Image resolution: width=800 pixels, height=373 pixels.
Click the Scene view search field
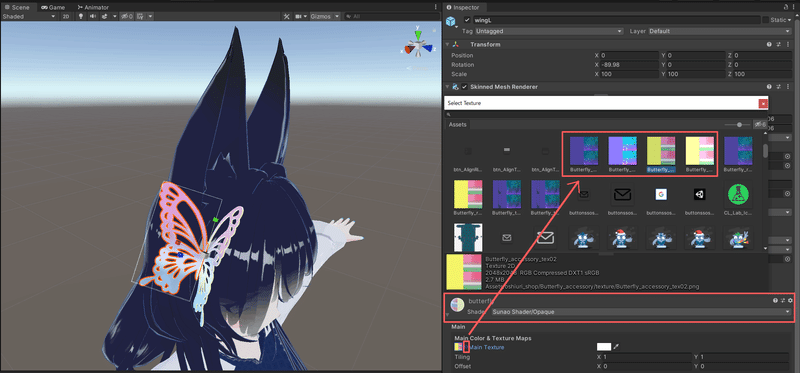[x=391, y=16]
